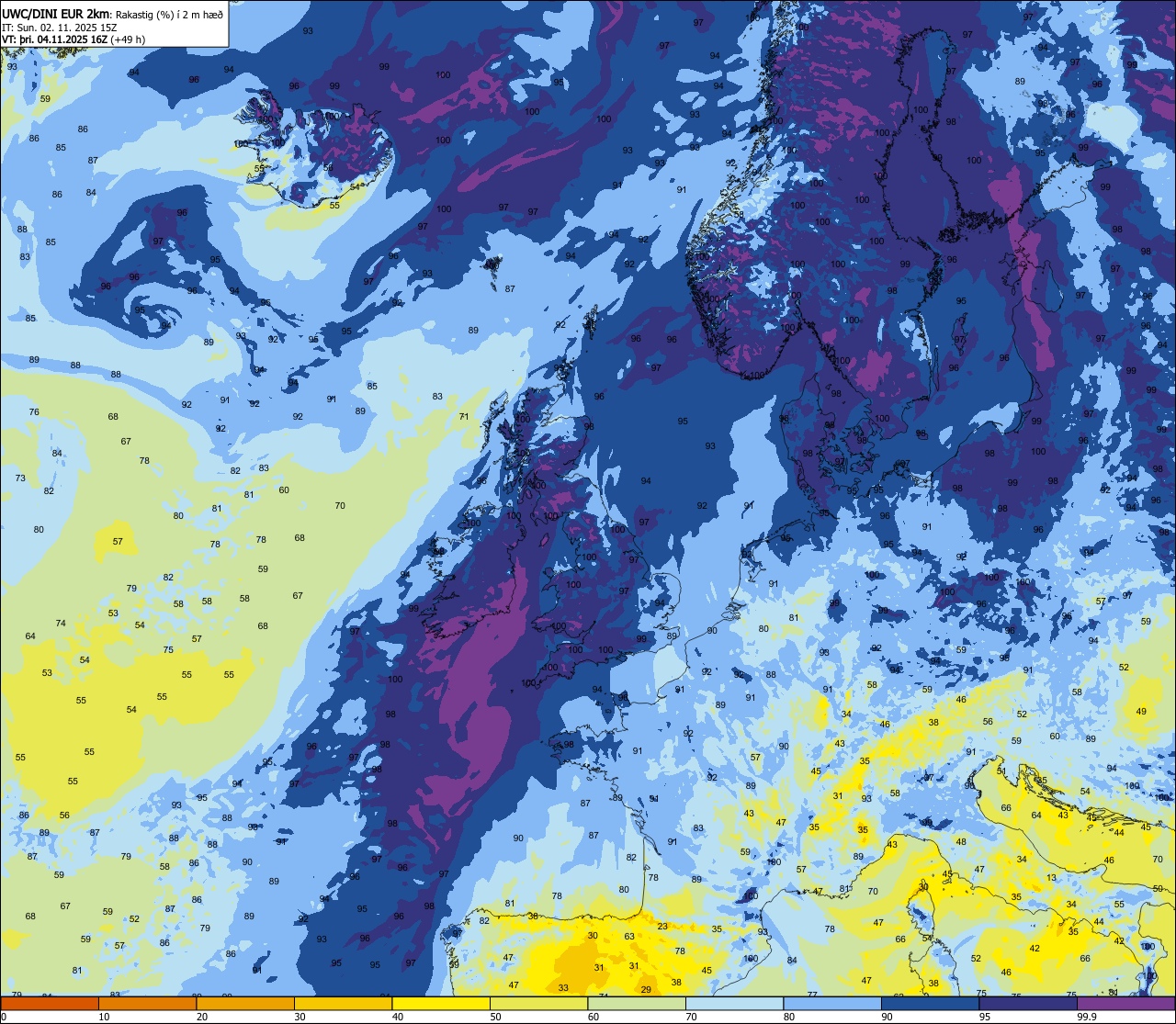Click the 30–40 amber legend swatch

point(343,1004)
